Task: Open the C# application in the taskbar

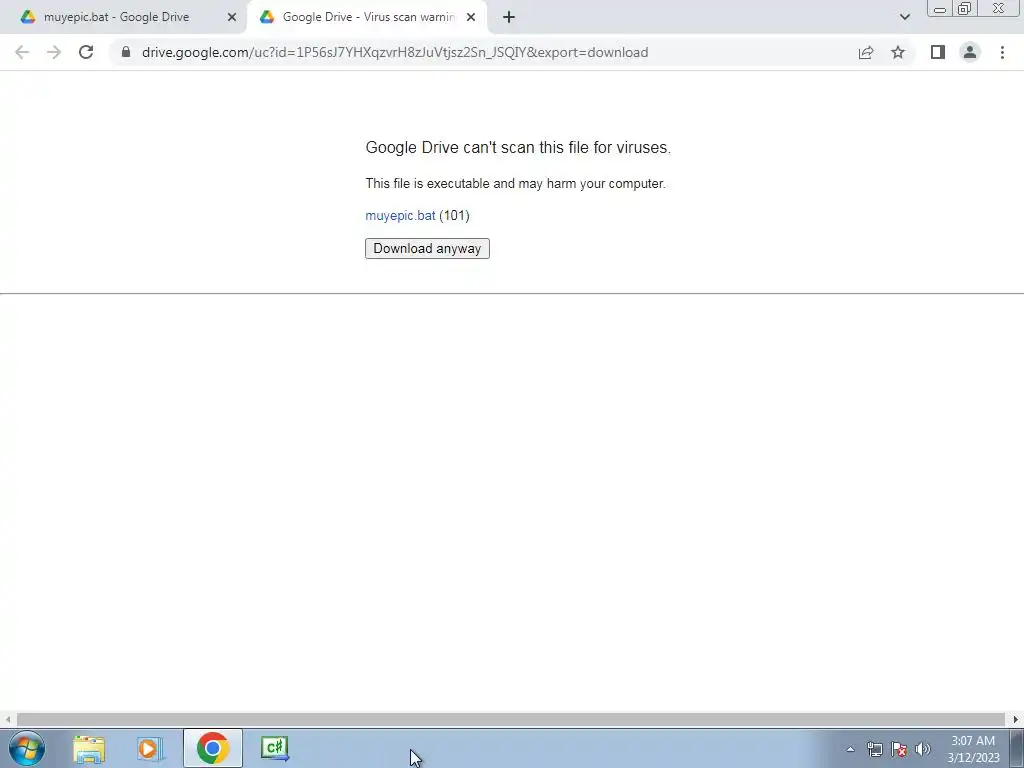Action: coord(274,748)
